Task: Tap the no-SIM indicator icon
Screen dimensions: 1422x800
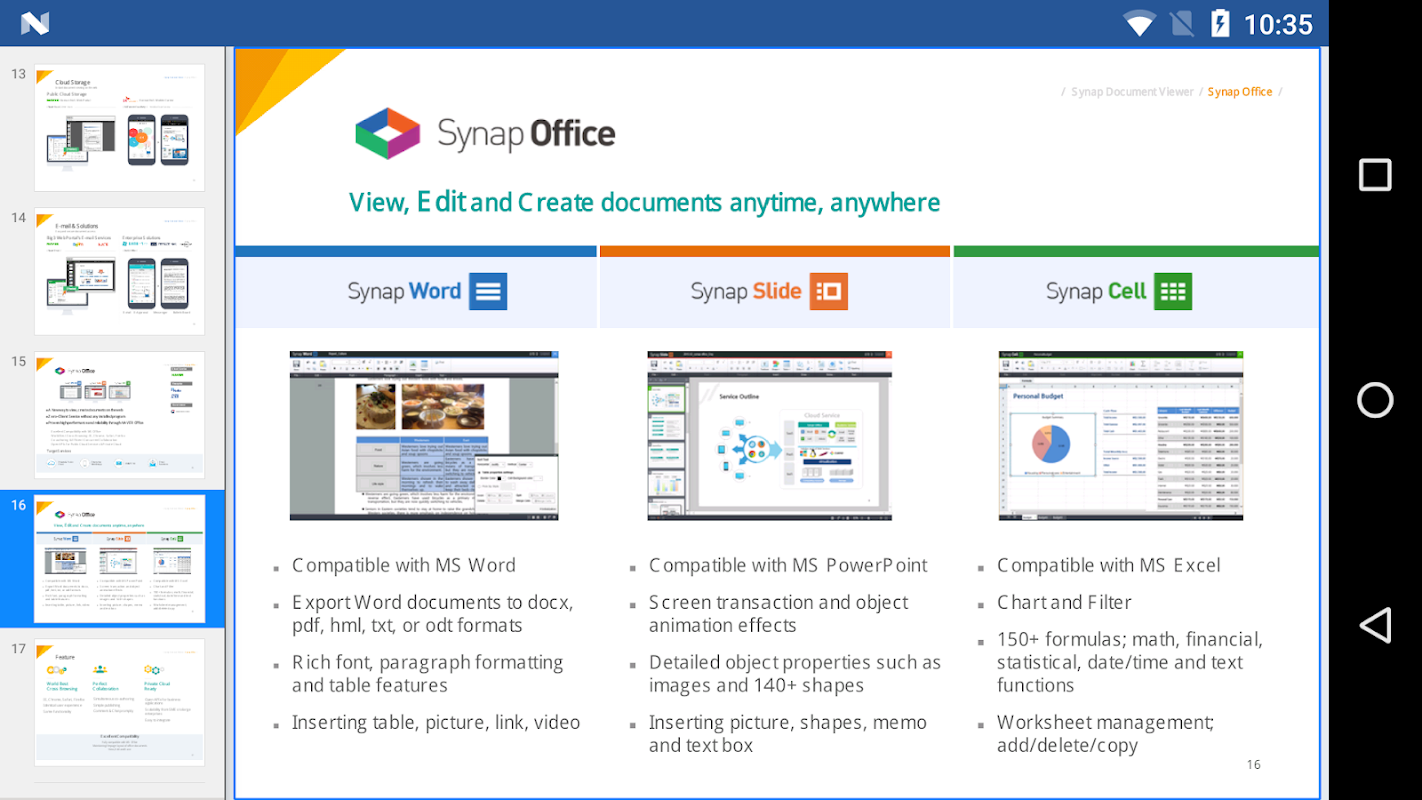Action: click(1180, 22)
